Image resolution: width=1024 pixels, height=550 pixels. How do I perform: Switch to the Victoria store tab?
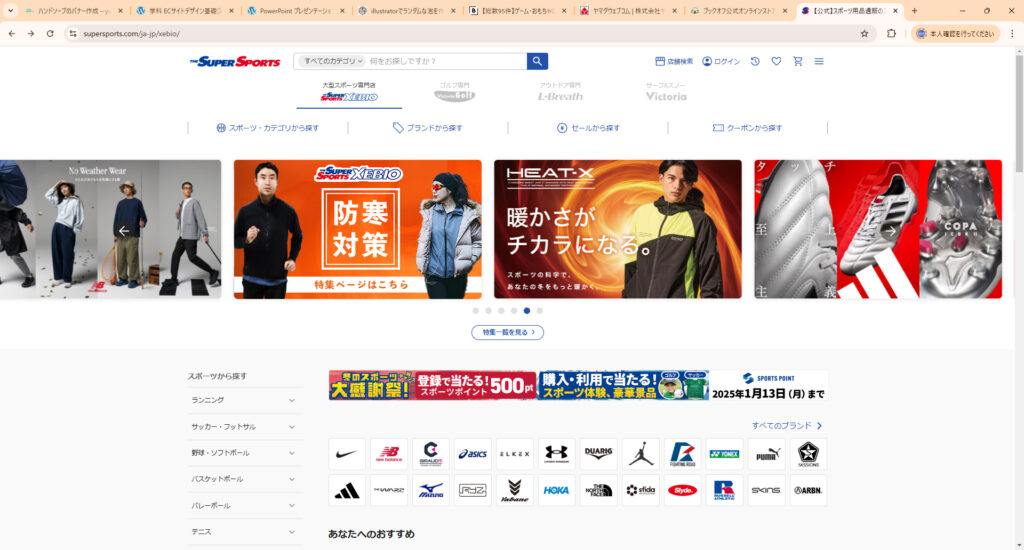666,93
